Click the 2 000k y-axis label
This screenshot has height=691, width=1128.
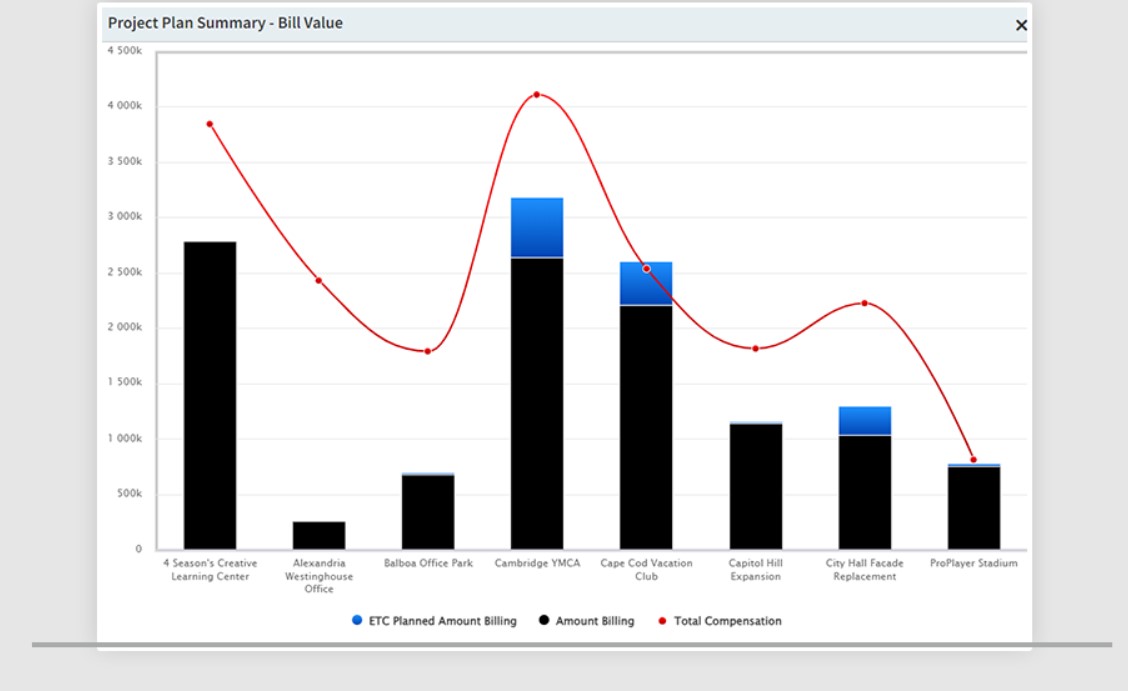124,327
